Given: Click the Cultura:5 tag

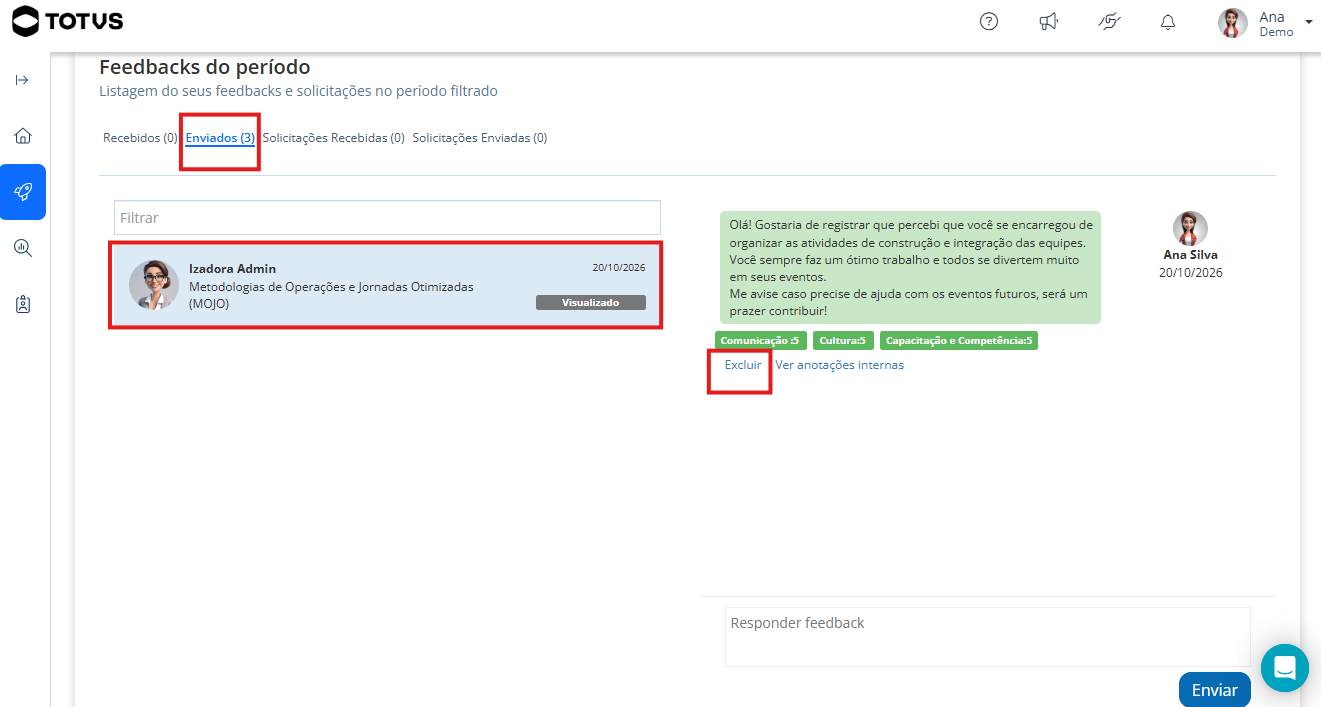Looking at the screenshot, I should [843, 341].
